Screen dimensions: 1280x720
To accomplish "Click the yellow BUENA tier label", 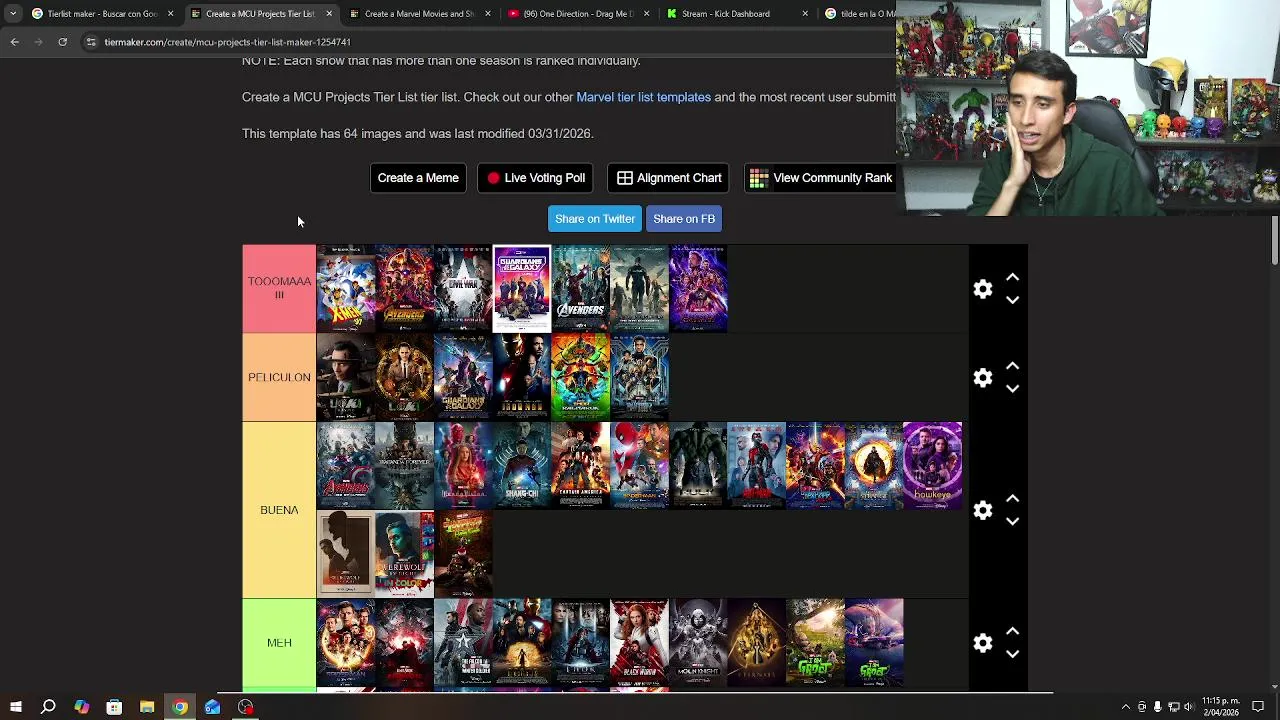I will pos(279,510).
